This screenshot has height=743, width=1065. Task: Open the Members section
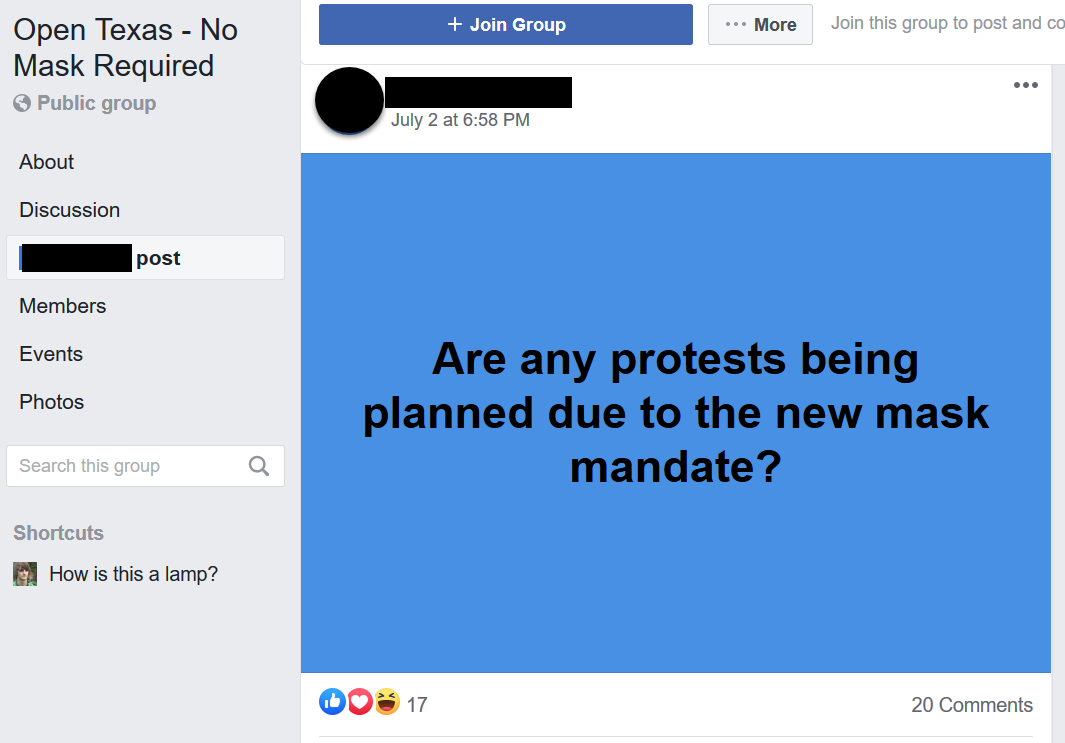62,306
